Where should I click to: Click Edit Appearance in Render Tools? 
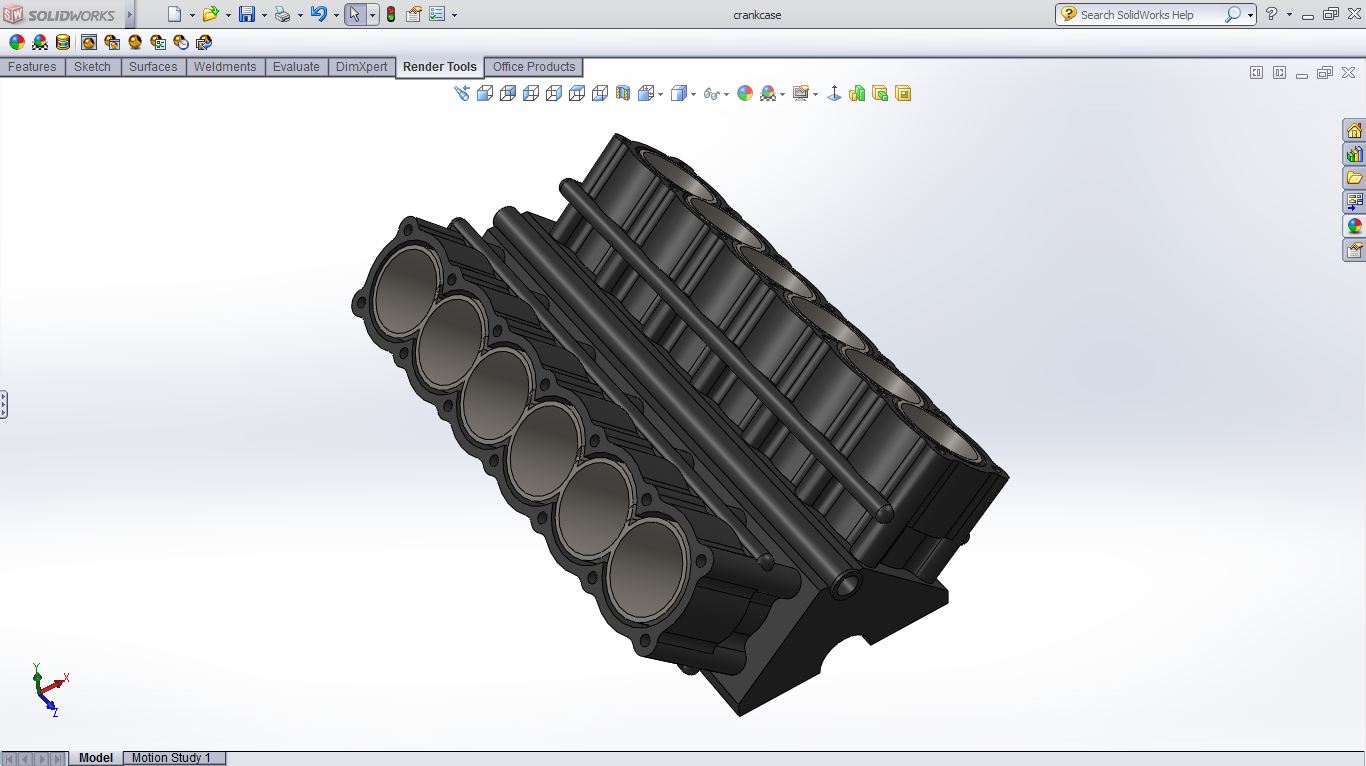click(16, 42)
